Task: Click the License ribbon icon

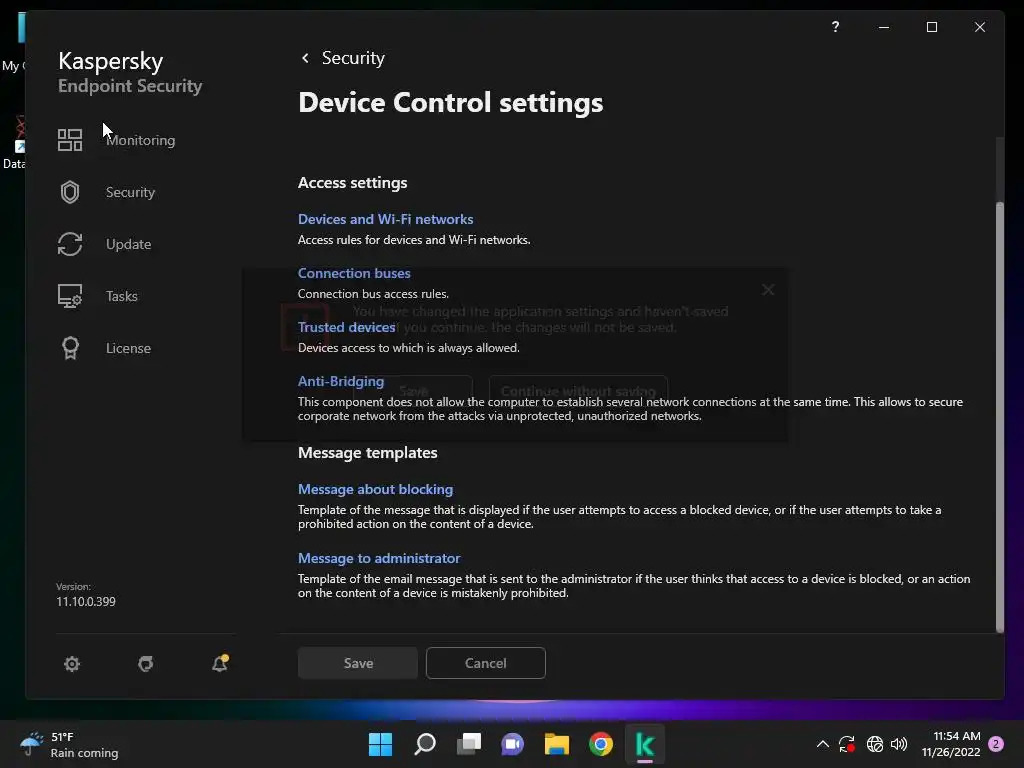Action: [x=70, y=348]
